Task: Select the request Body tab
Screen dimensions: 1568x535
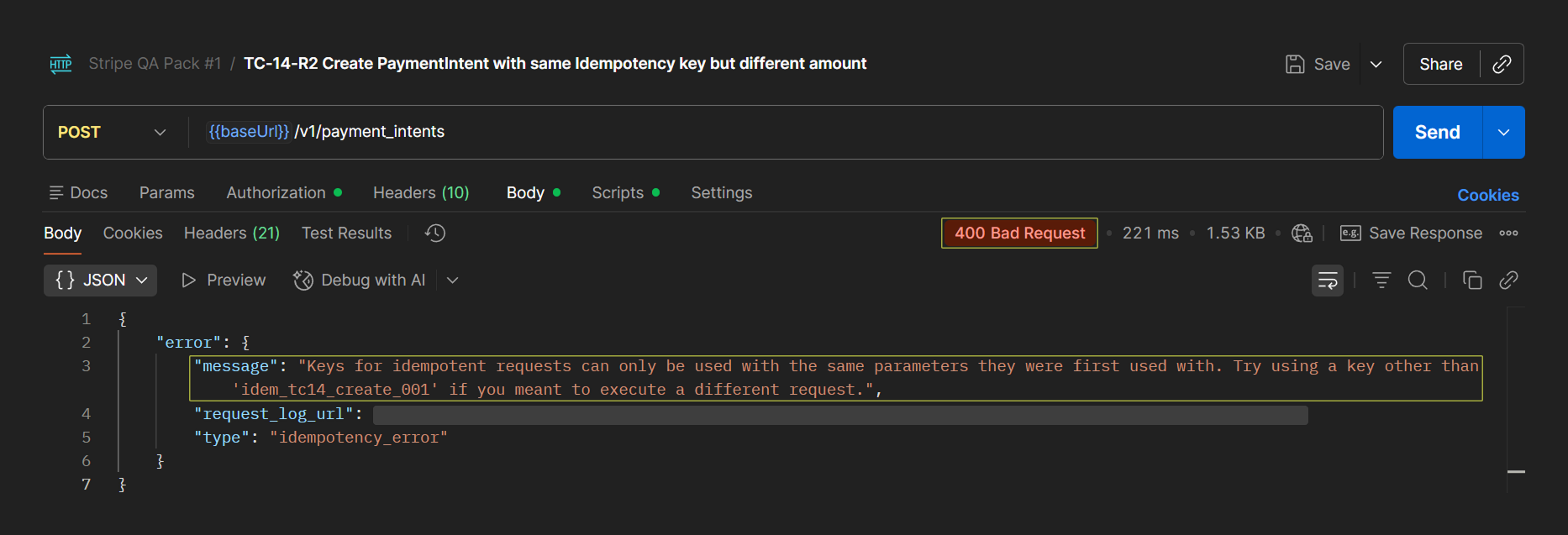Action: coord(533,192)
